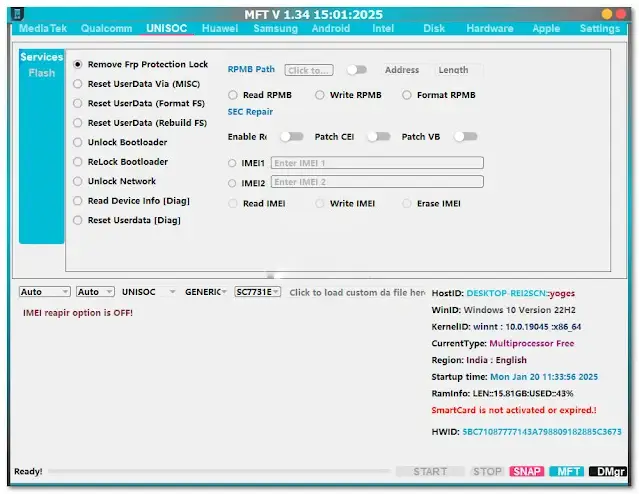Switch to the Intel tab

click(383, 28)
